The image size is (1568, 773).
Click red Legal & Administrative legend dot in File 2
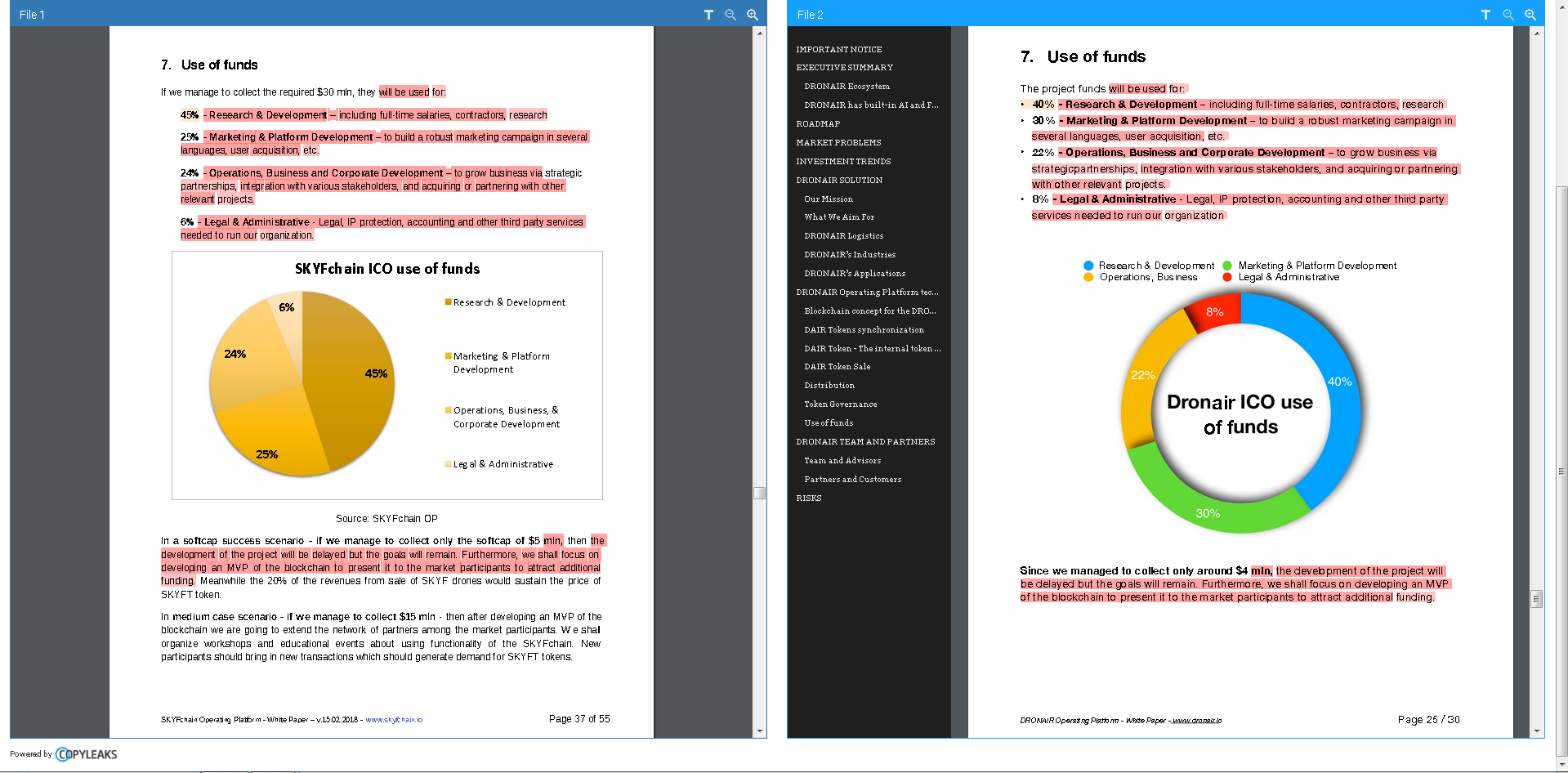tap(1227, 277)
